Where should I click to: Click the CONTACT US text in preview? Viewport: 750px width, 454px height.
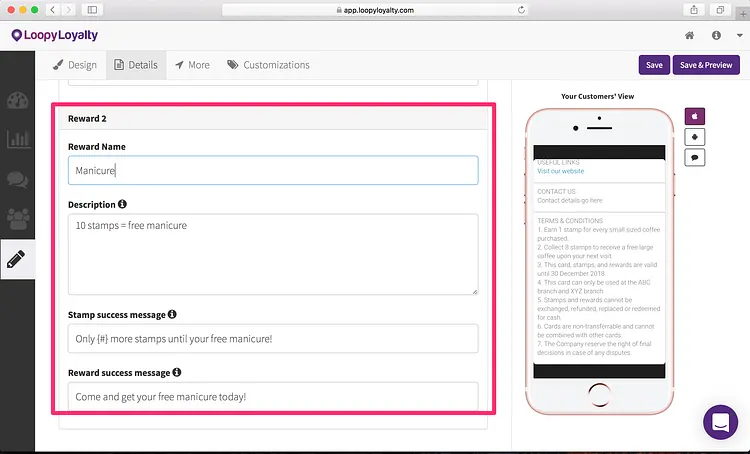point(556,191)
